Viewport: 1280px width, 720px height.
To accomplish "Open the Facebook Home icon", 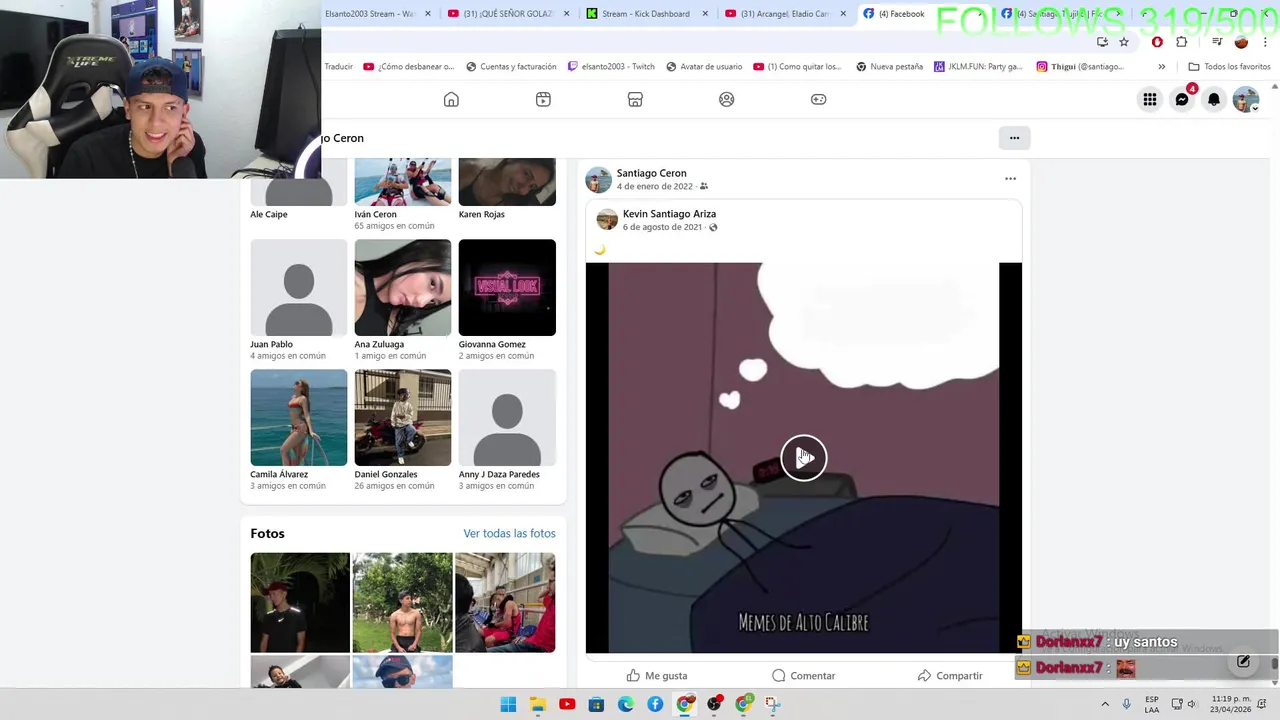I will (x=451, y=99).
